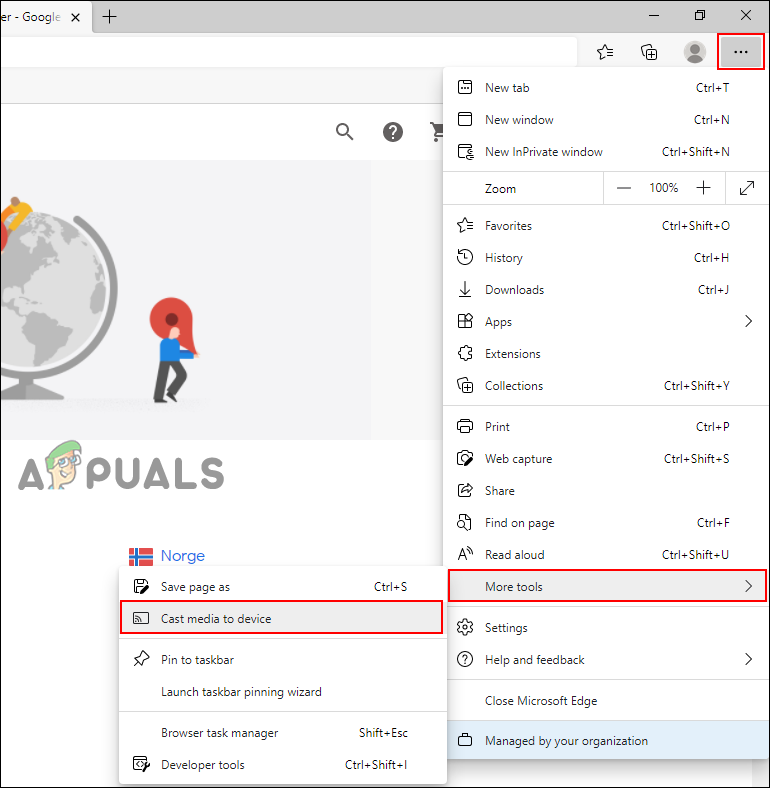Expand the More tools submenu
770x788 pixels.
[607, 586]
